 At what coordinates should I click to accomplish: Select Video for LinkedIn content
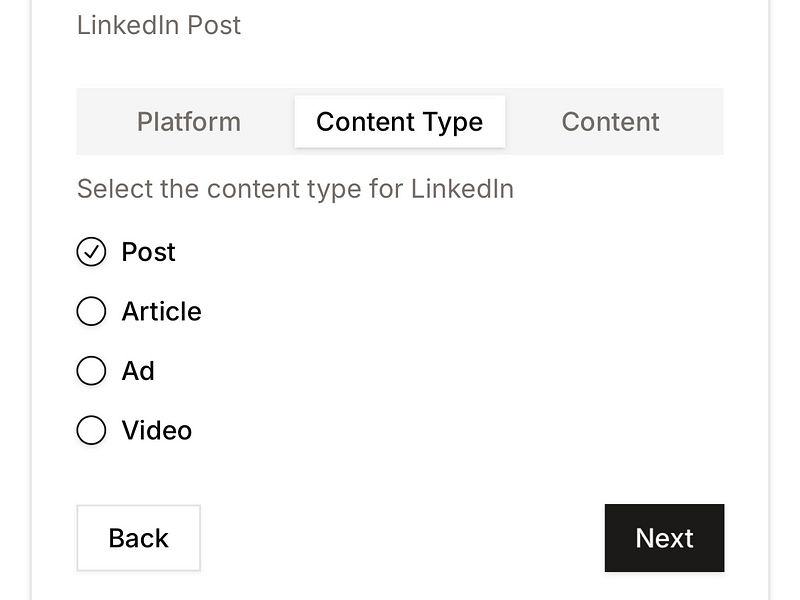[x=91, y=431]
